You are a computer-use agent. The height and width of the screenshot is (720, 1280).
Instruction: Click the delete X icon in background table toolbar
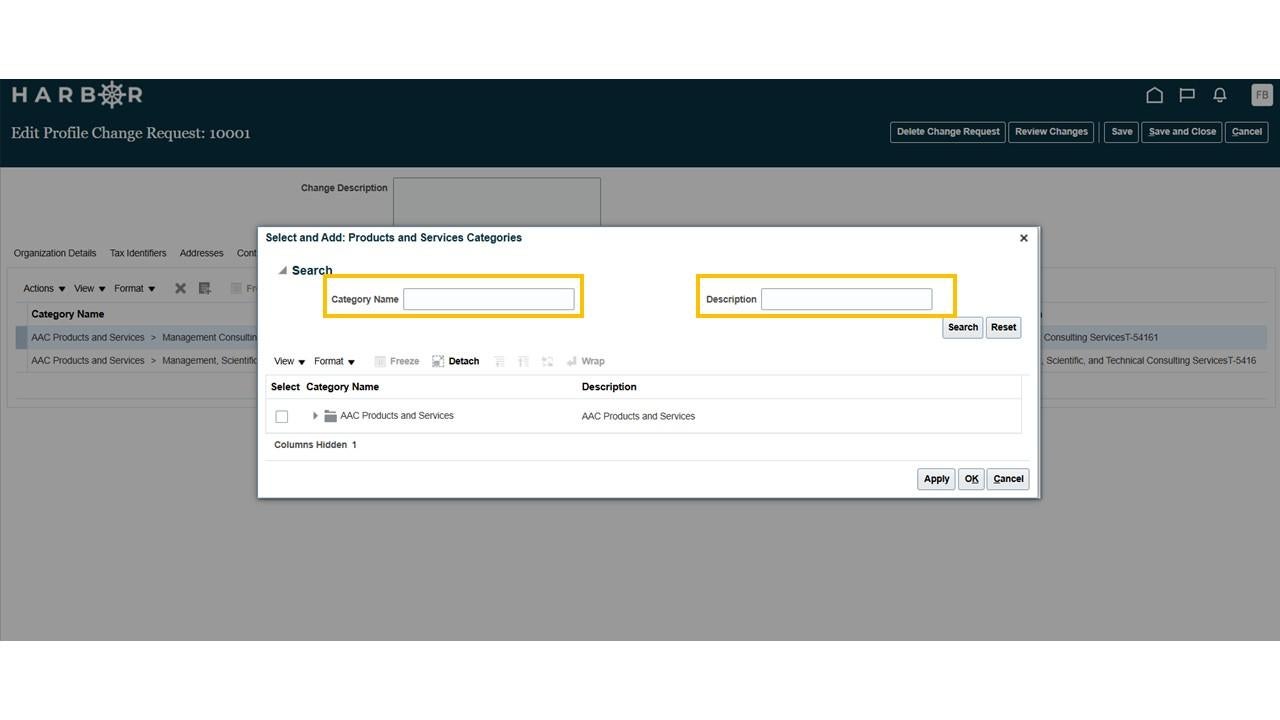tap(180, 288)
